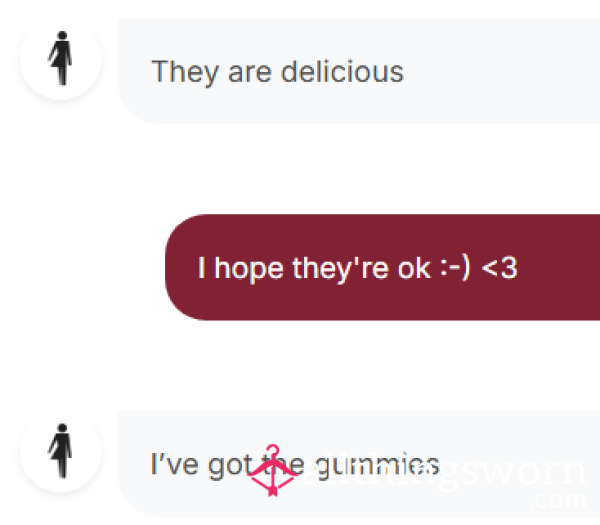Image resolution: width=600 pixels, height=525 pixels.
Task: Click the "They are delicious" message bubble
Action: [359, 71]
